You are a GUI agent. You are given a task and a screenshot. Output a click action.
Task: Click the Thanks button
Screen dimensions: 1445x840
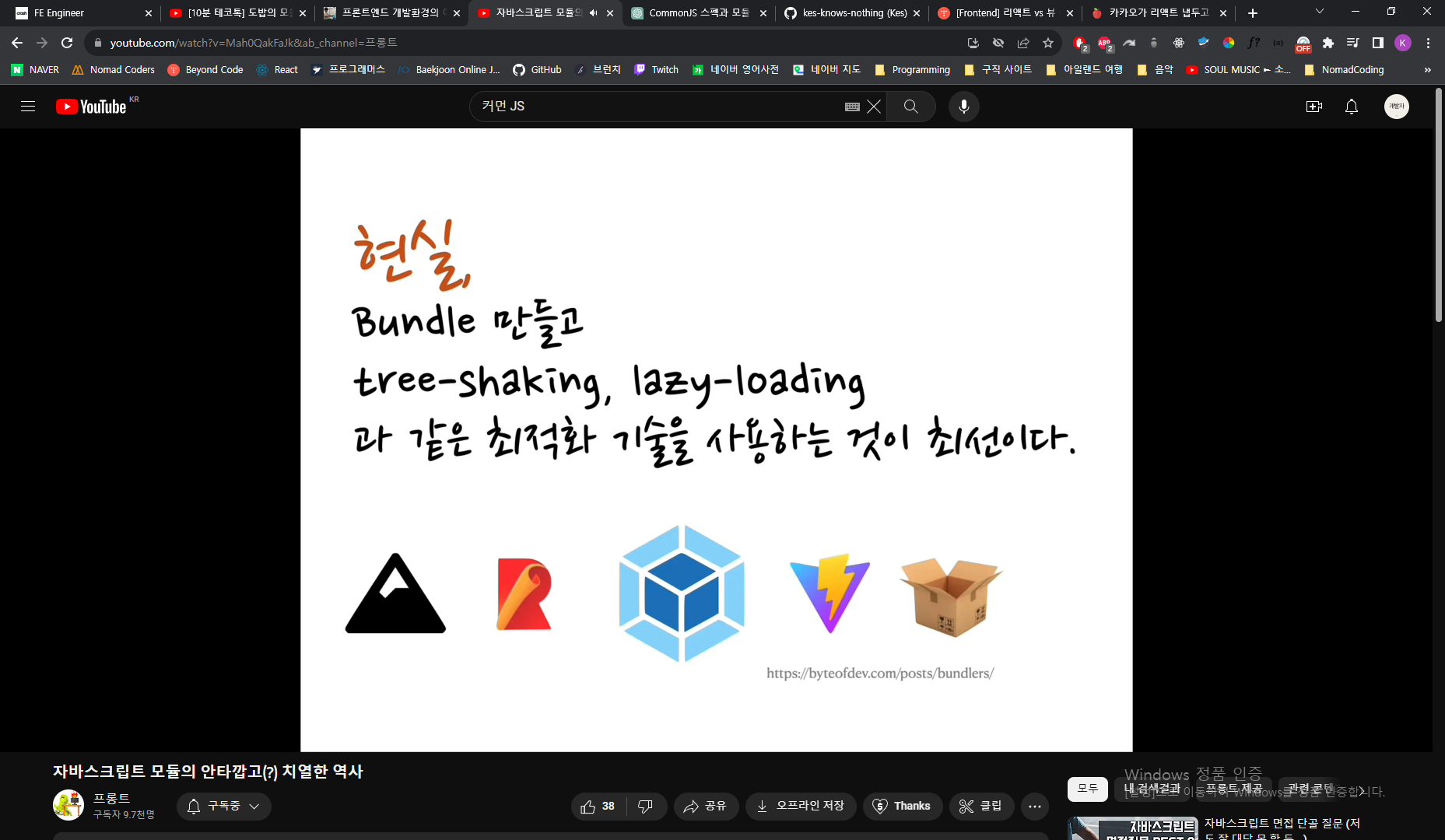903,807
